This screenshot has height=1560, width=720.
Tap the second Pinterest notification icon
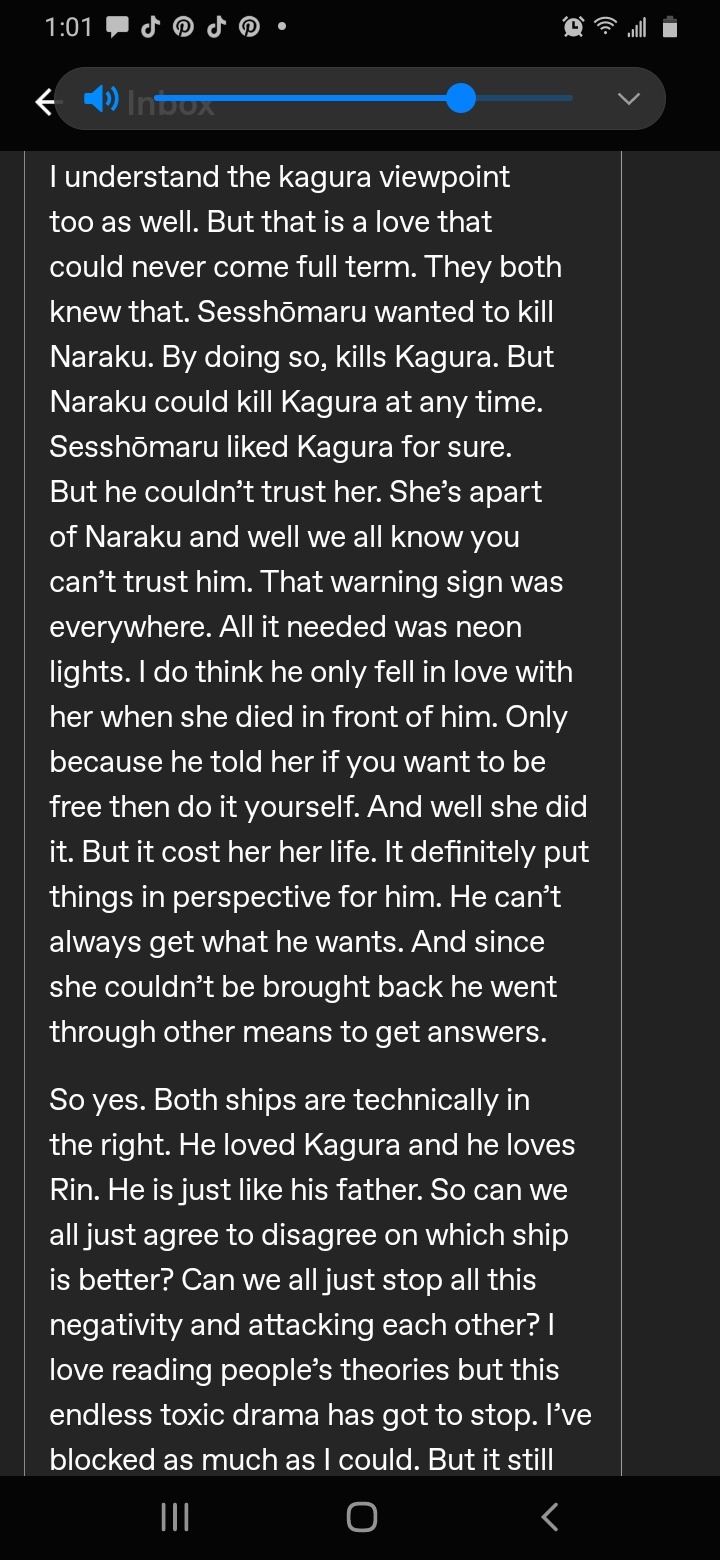click(248, 28)
